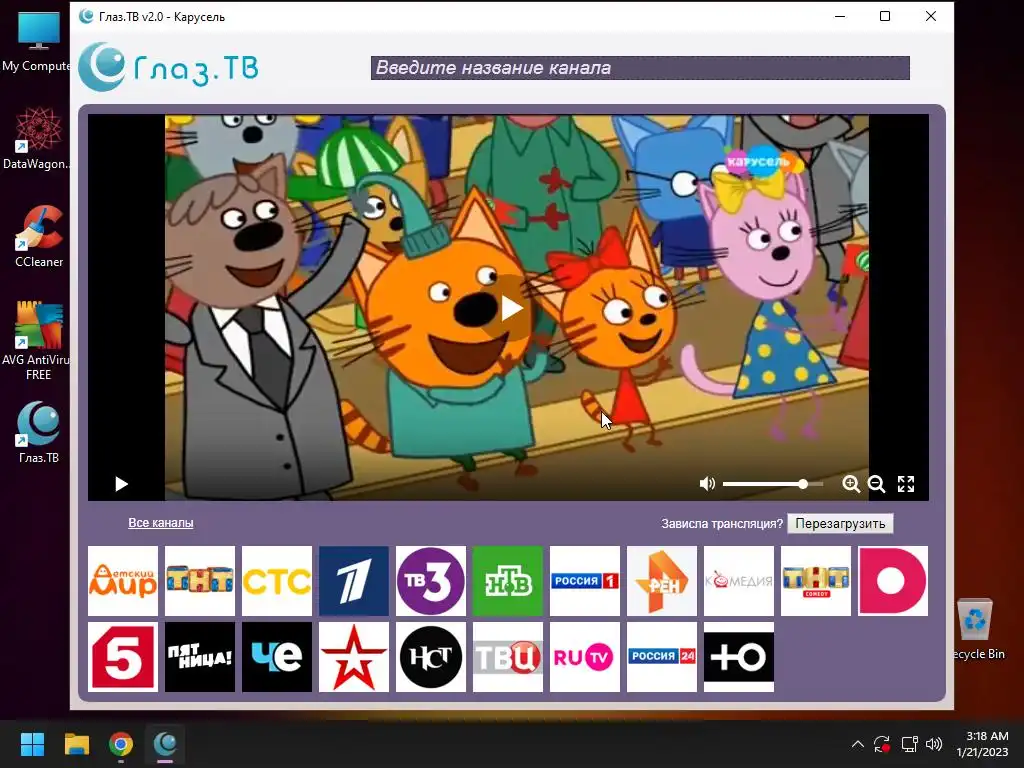Viewport: 1024px width, 768px height.
Task: Select the AVG AntiVirus FREE desktop icon
Action: (x=38, y=341)
